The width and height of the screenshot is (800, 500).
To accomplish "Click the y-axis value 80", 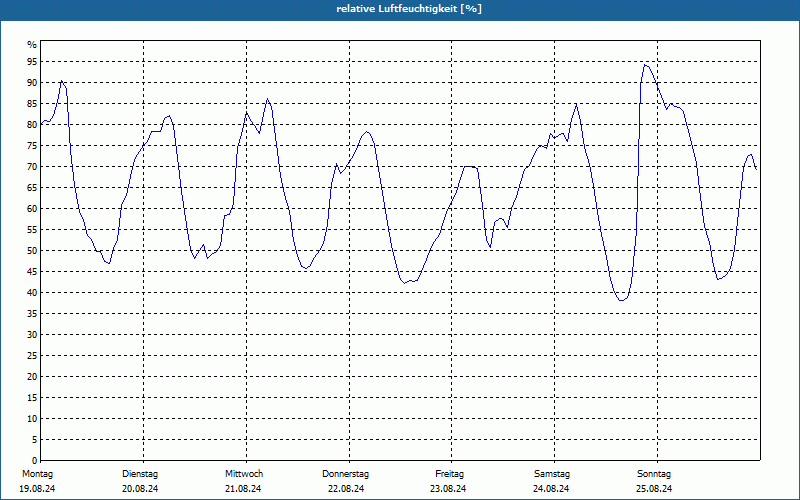I will point(32,124).
